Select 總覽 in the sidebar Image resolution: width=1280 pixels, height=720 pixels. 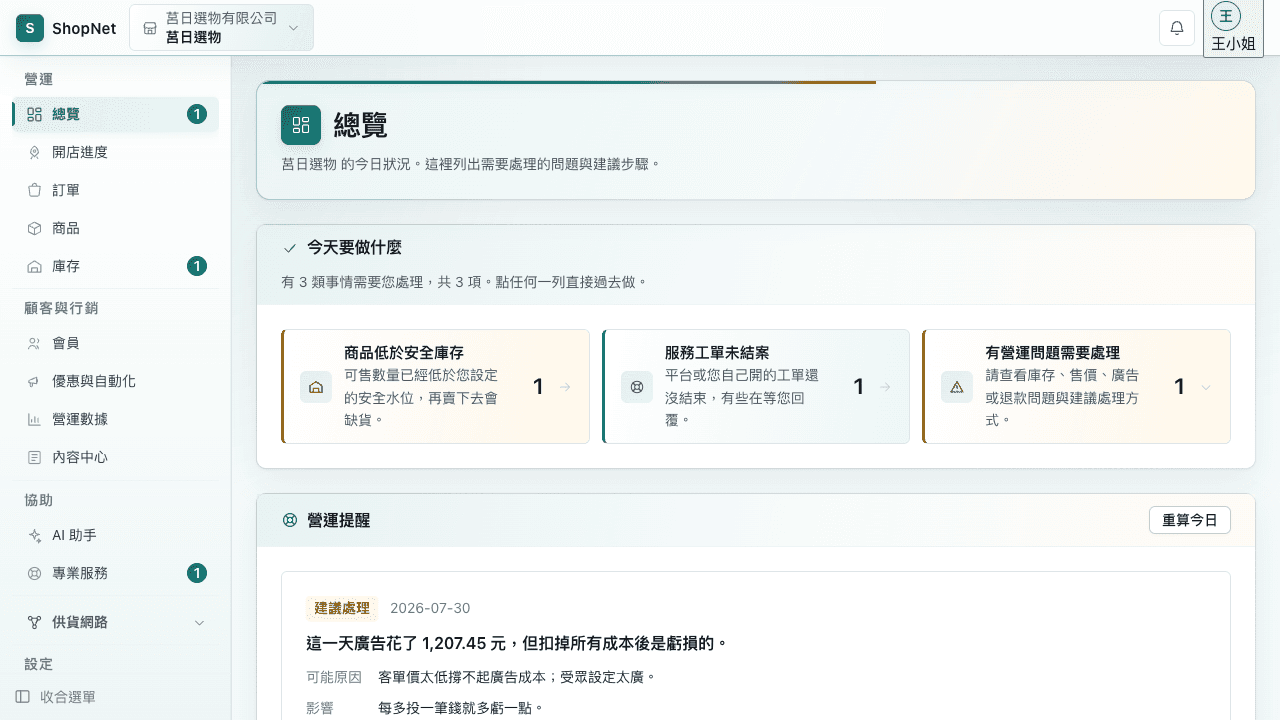(x=115, y=114)
